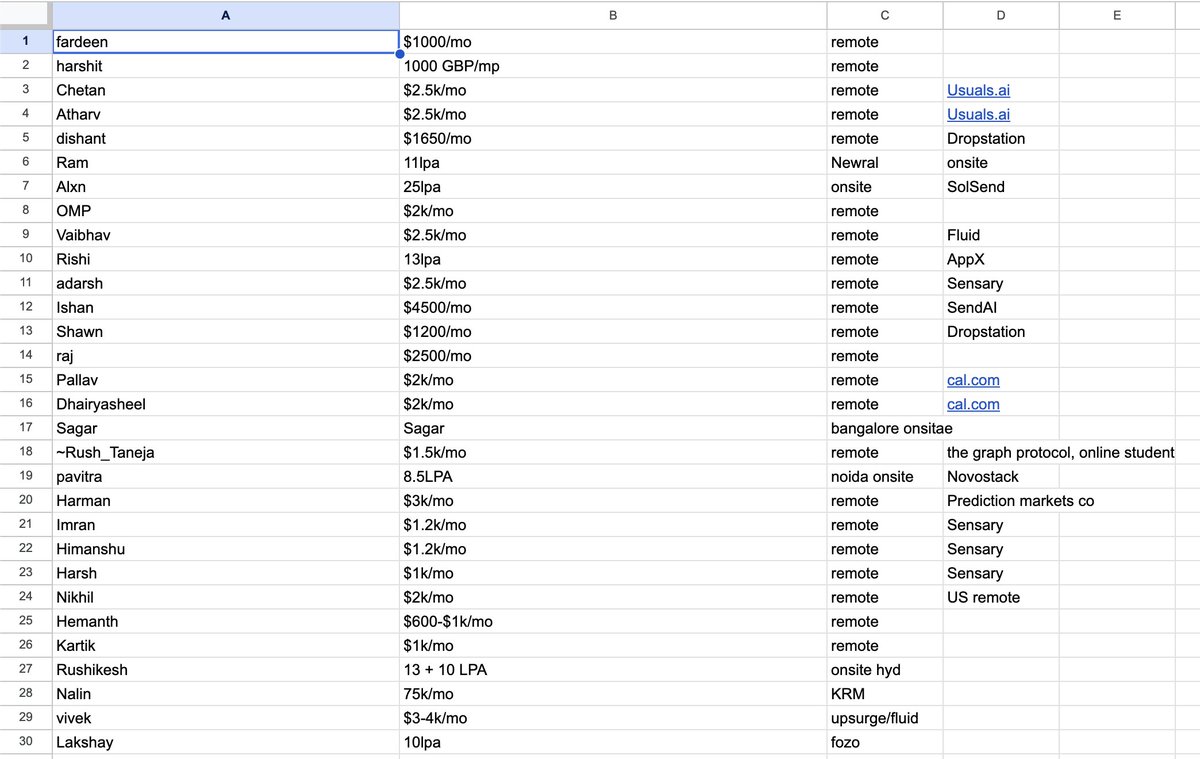Screen dimensions: 1200x759
Task: Select cell with '$3-4k/mo'
Action: click(x=613, y=718)
